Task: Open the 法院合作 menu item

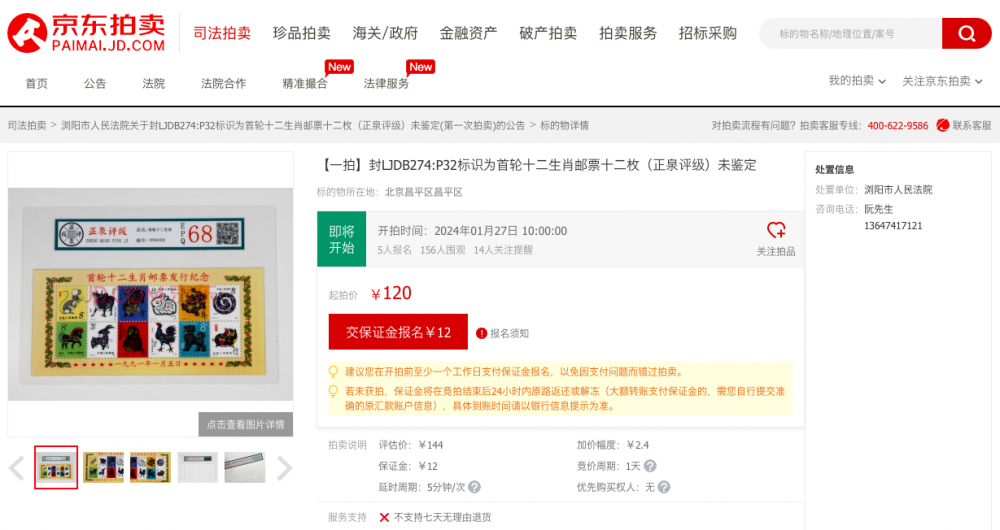Action: pos(223,84)
